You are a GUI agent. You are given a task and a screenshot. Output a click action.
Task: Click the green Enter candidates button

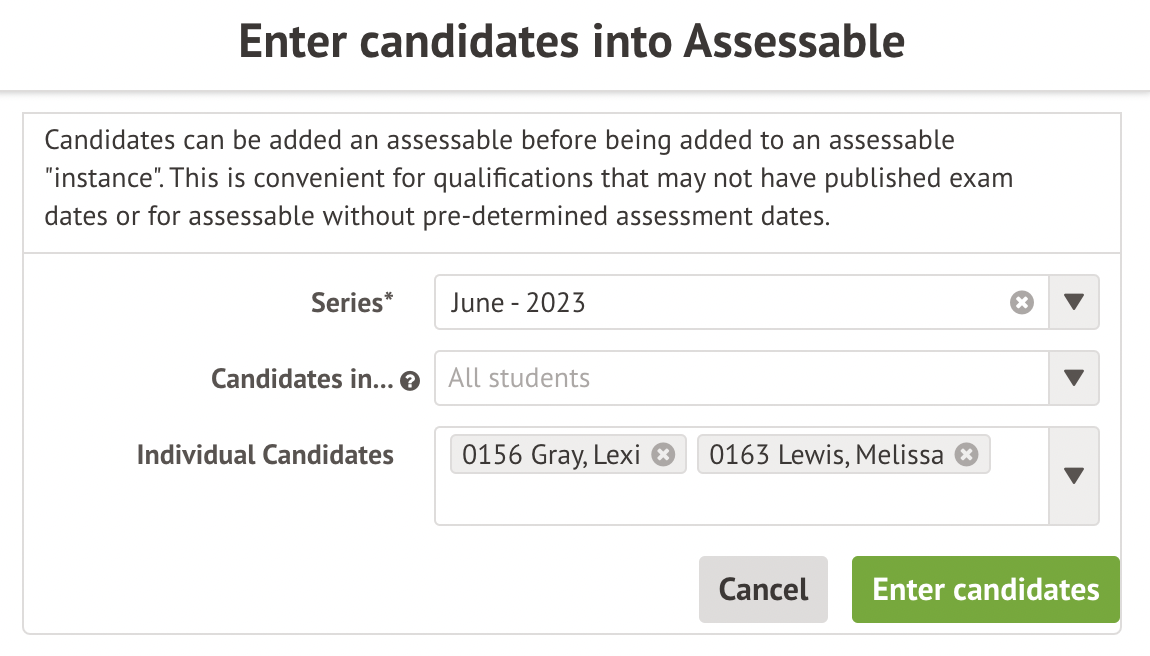pos(985,589)
